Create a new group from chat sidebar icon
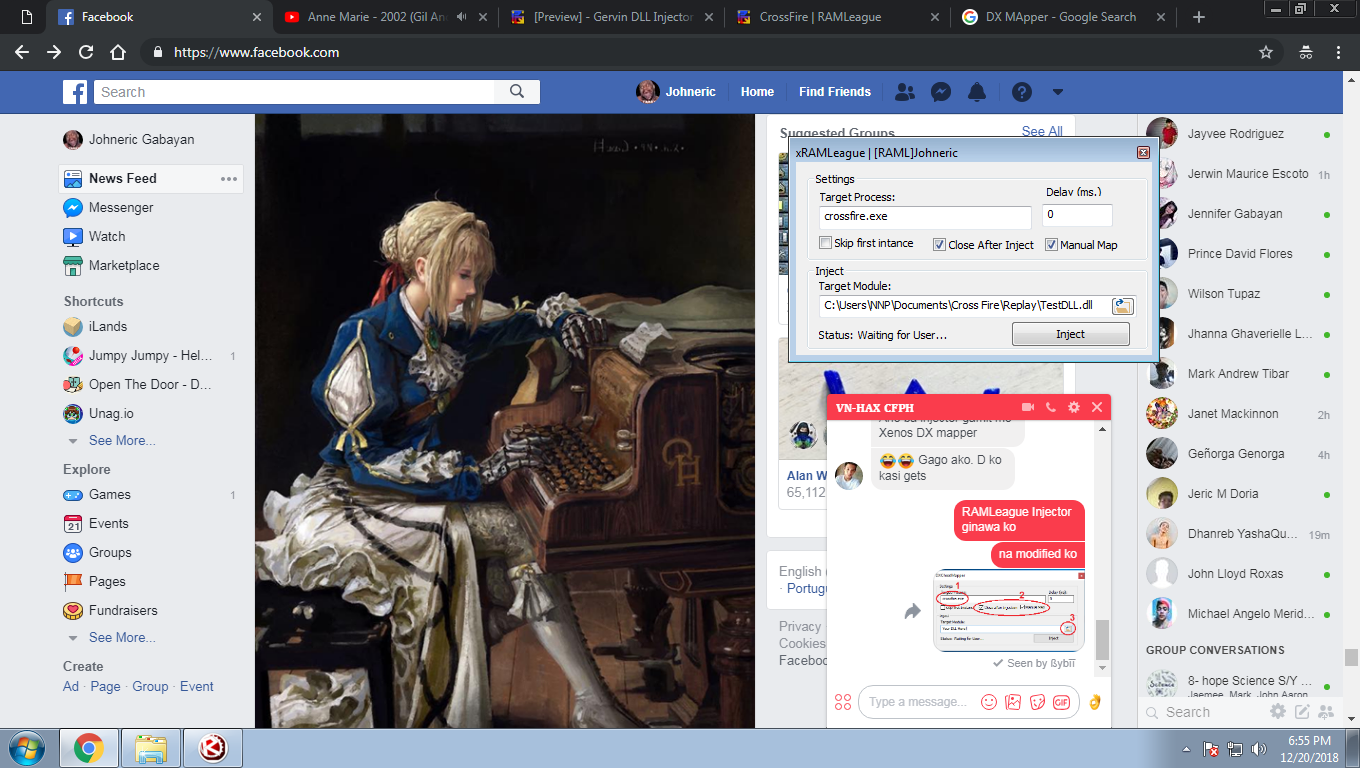The image size is (1360, 768). click(1326, 712)
